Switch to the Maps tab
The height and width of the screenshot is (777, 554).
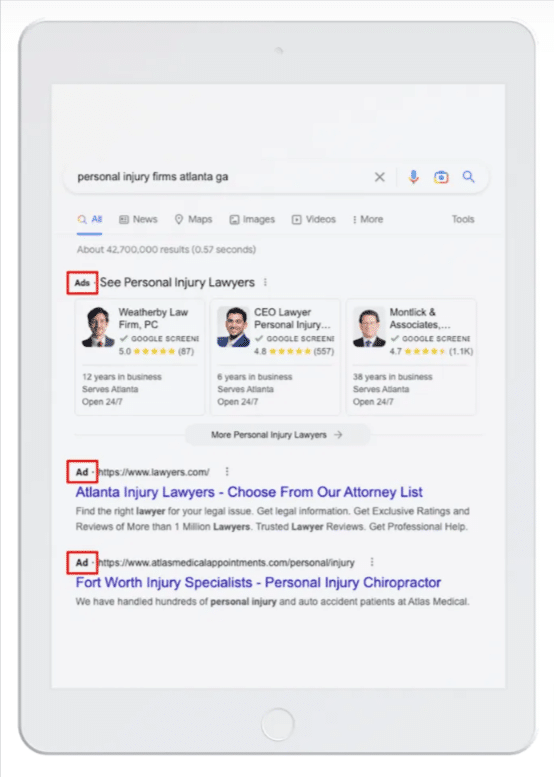tap(193, 219)
